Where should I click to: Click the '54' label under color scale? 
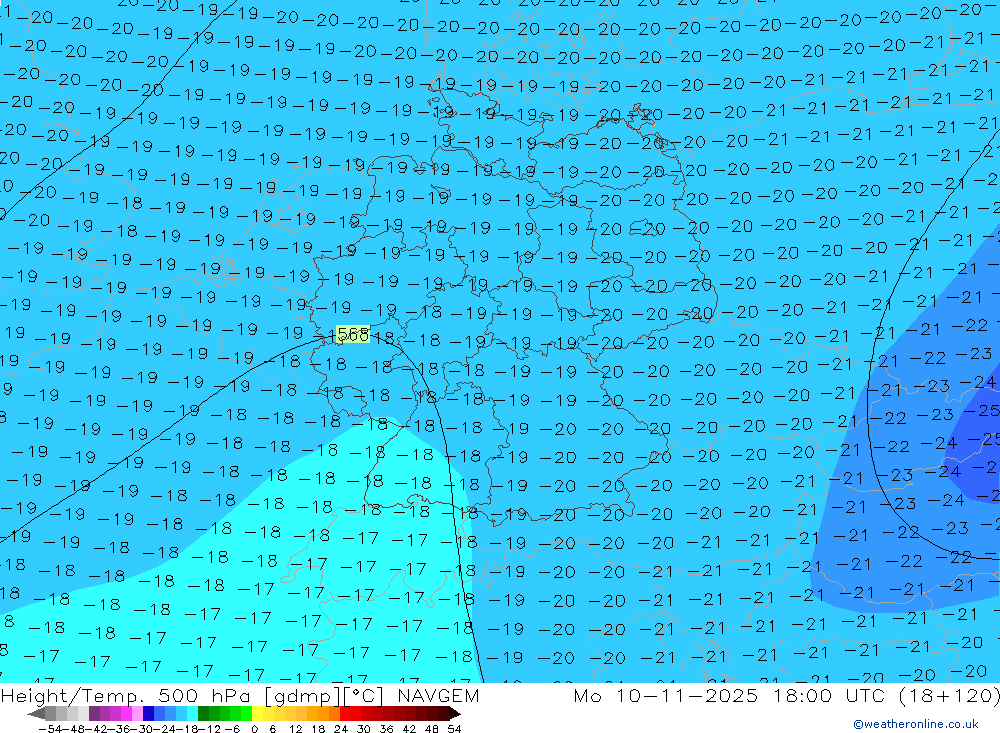coord(454,729)
